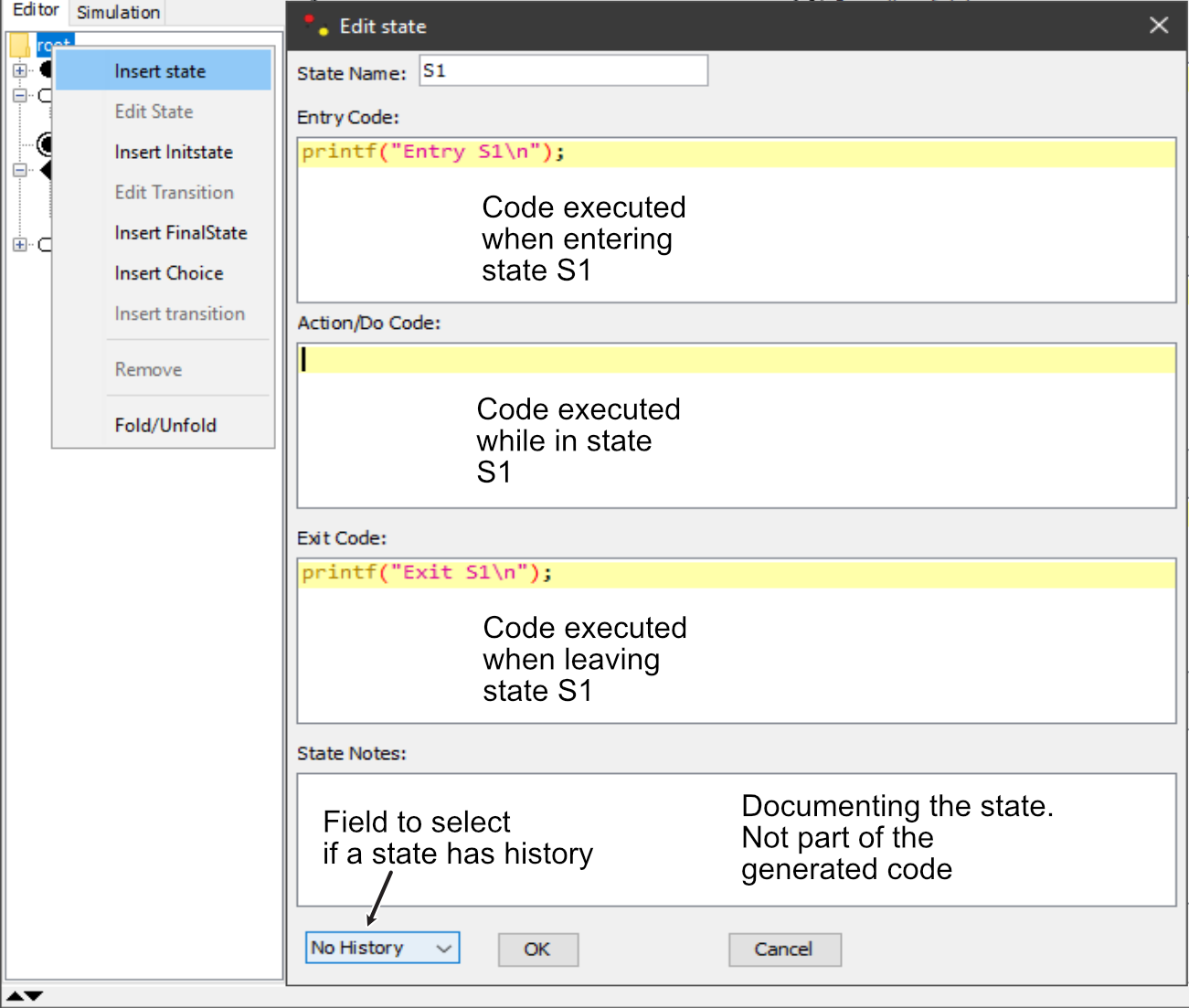Switch to the Simulation tab
Image resolution: width=1189 pixels, height=1008 pixels.
pos(118,12)
